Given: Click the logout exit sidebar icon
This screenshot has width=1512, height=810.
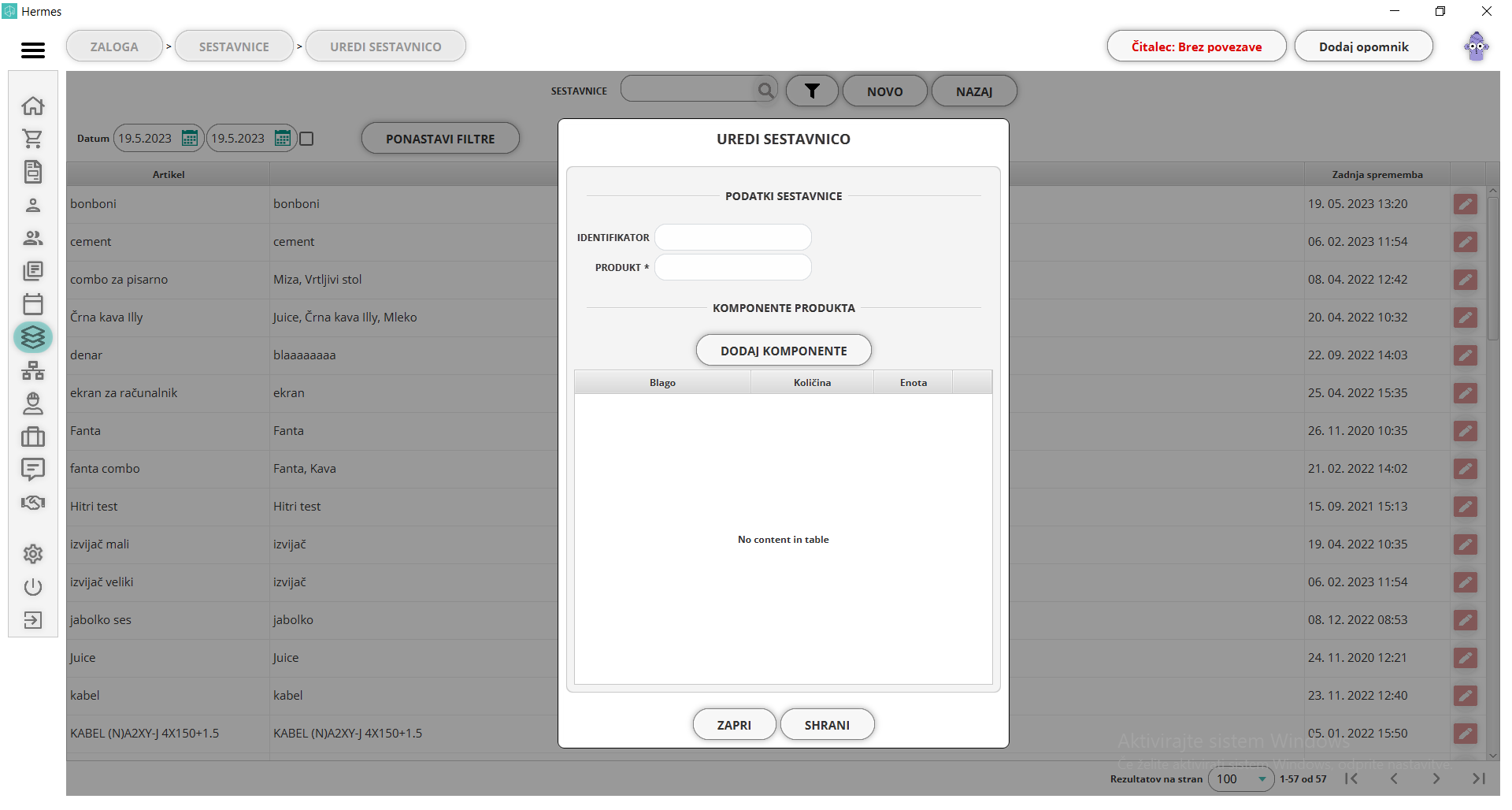Looking at the screenshot, I should pos(33,620).
